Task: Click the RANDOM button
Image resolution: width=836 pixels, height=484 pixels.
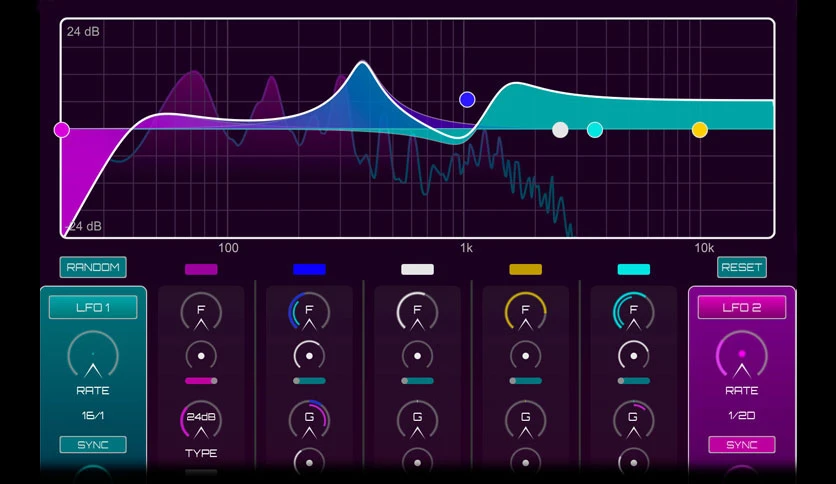Action: pyautogui.click(x=93, y=267)
